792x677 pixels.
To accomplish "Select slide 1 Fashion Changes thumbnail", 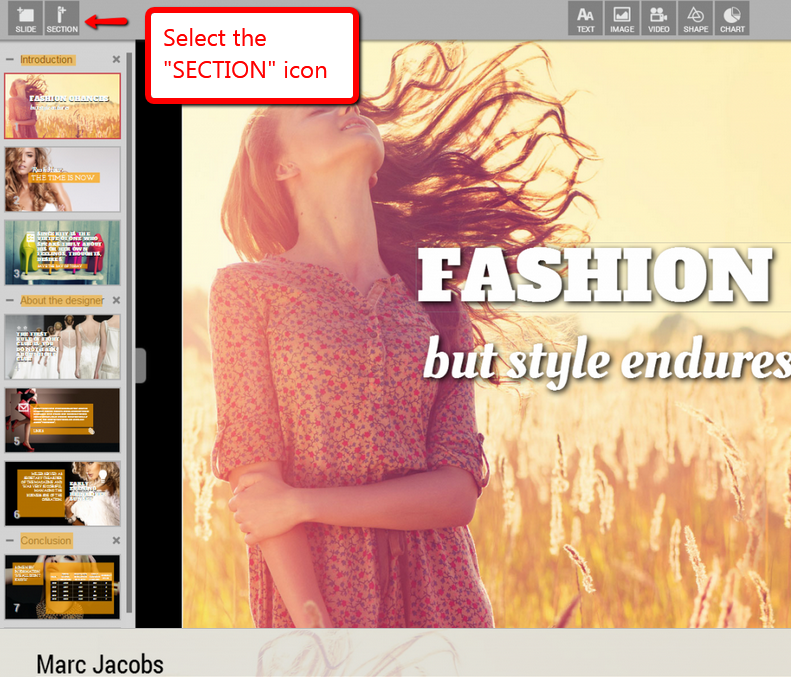I will pos(62,106).
